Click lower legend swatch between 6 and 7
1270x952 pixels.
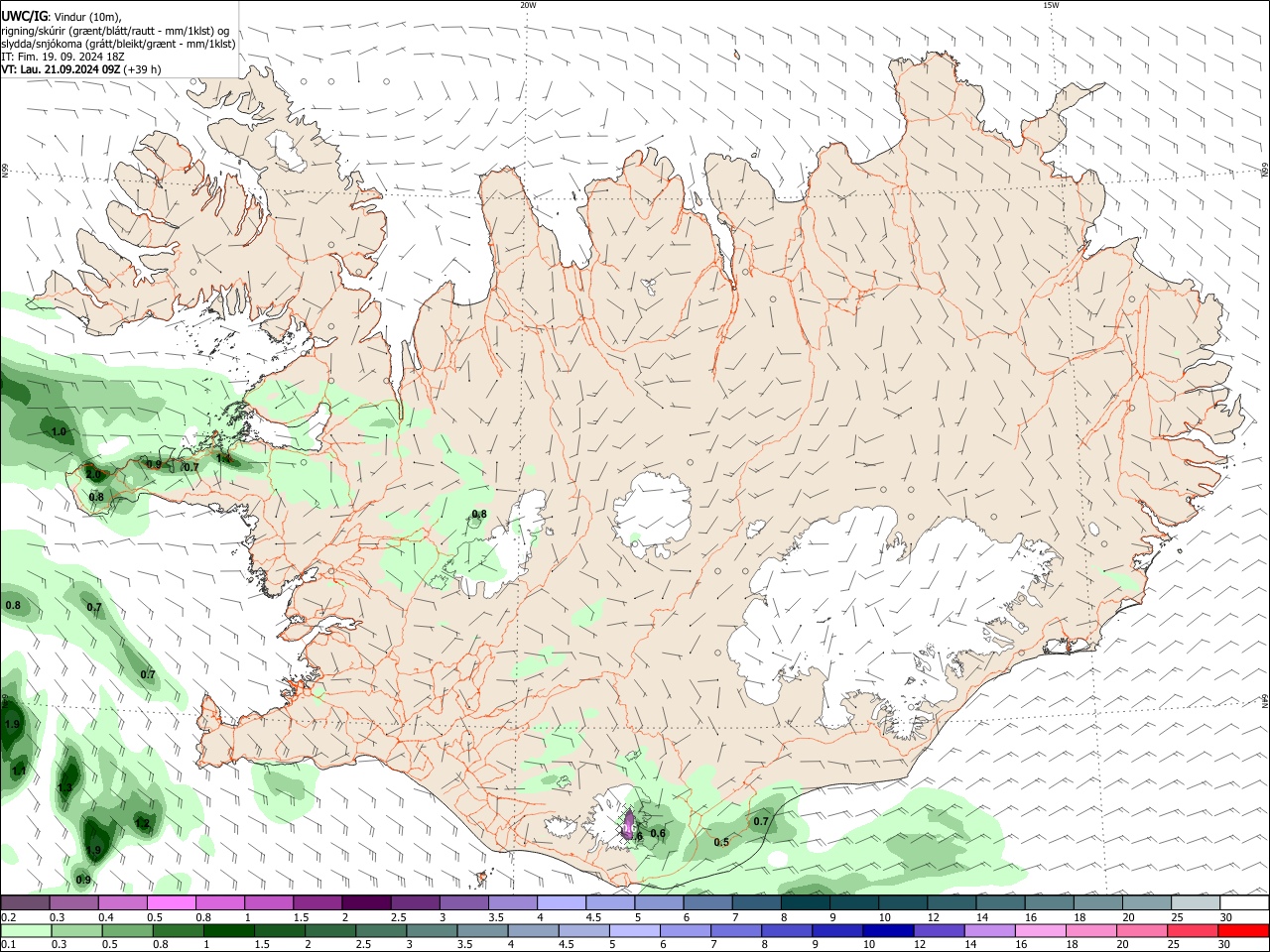(x=685, y=930)
